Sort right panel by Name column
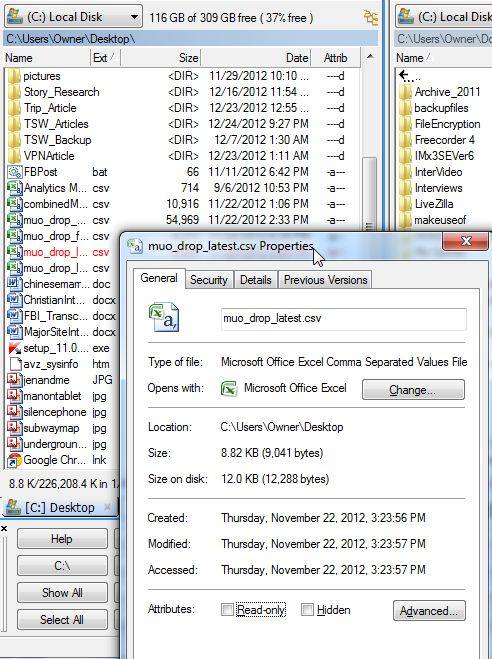 click(443, 58)
